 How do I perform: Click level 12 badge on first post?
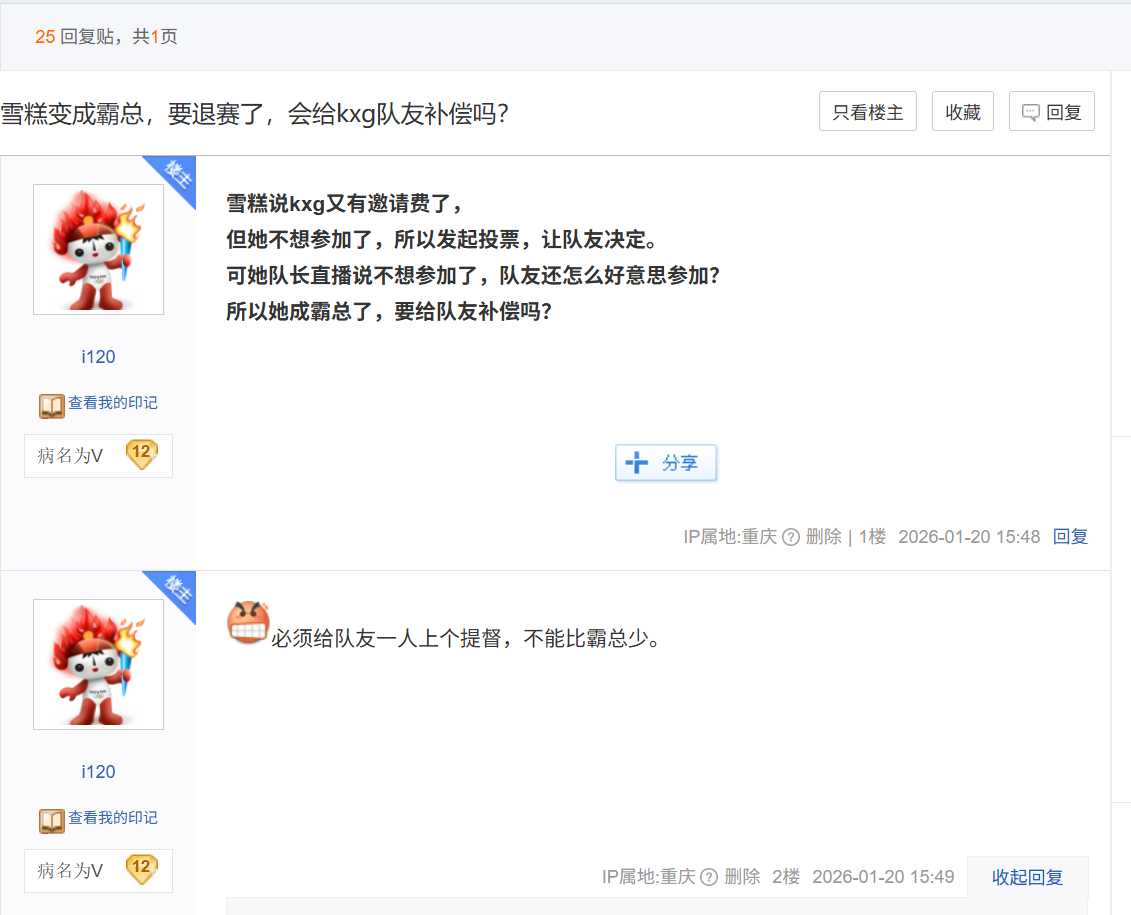[141, 454]
